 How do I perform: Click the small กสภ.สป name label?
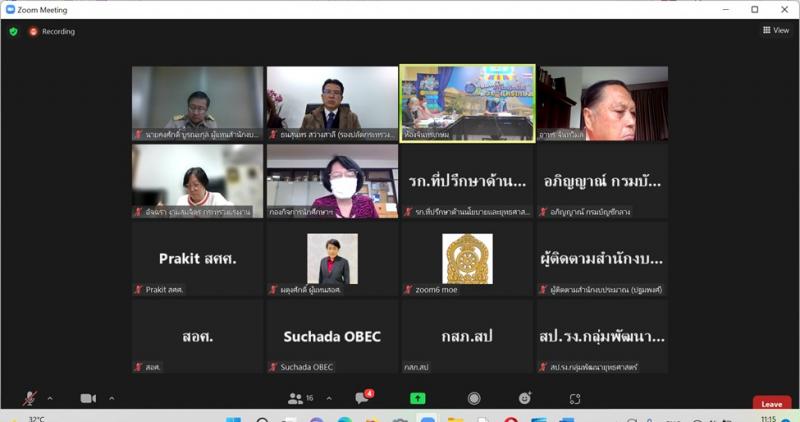tap(416, 367)
